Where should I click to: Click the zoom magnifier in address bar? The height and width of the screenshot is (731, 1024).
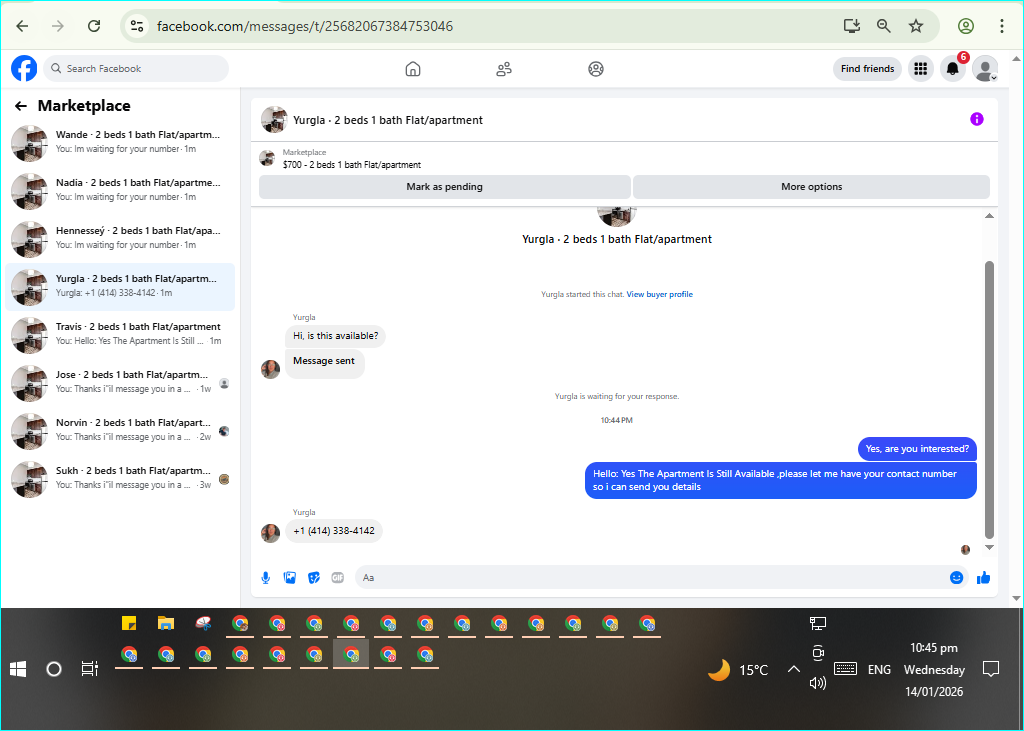tap(884, 26)
